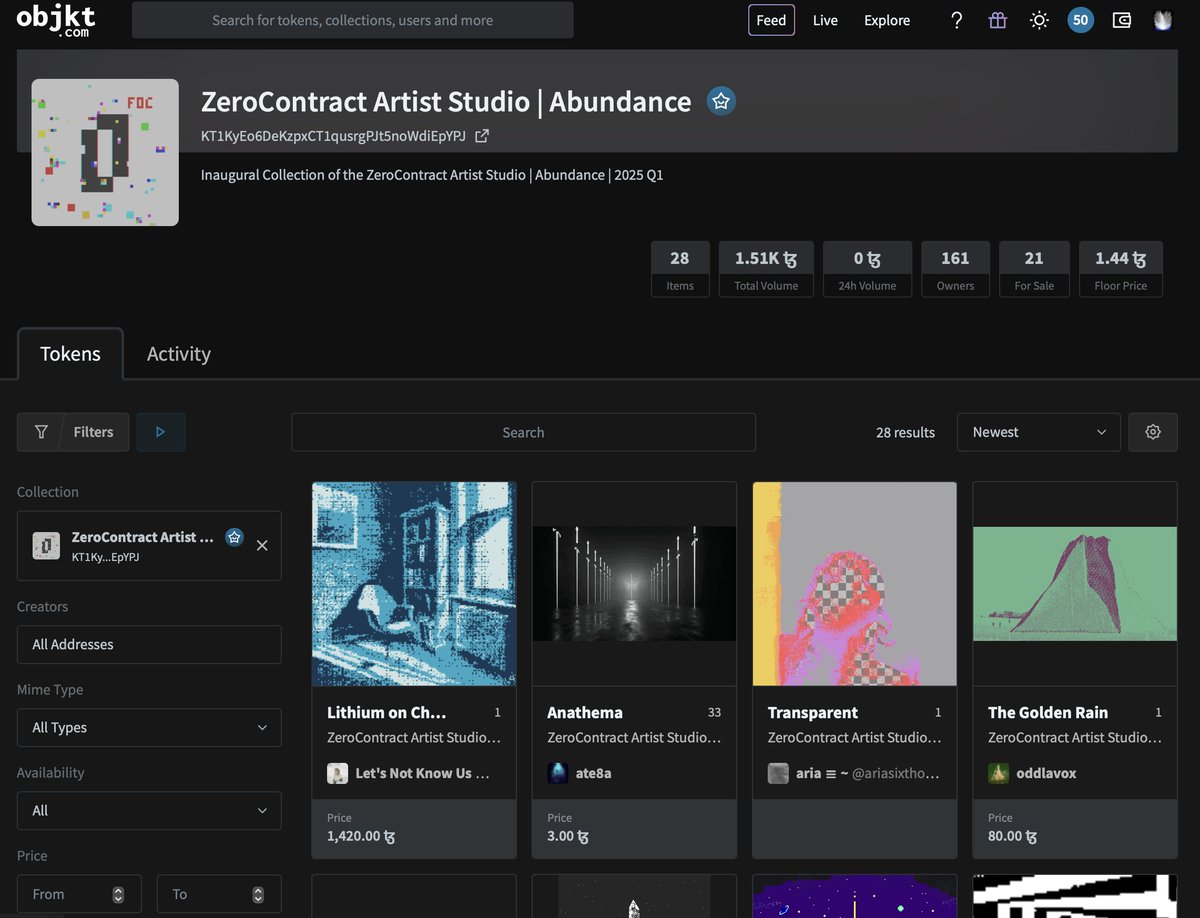
Task: Click the ate8a creator avatar
Action: [x=558, y=773]
